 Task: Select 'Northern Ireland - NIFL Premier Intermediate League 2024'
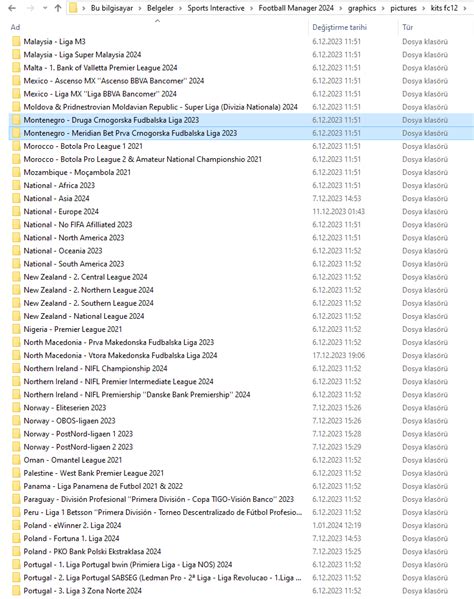pos(118,381)
